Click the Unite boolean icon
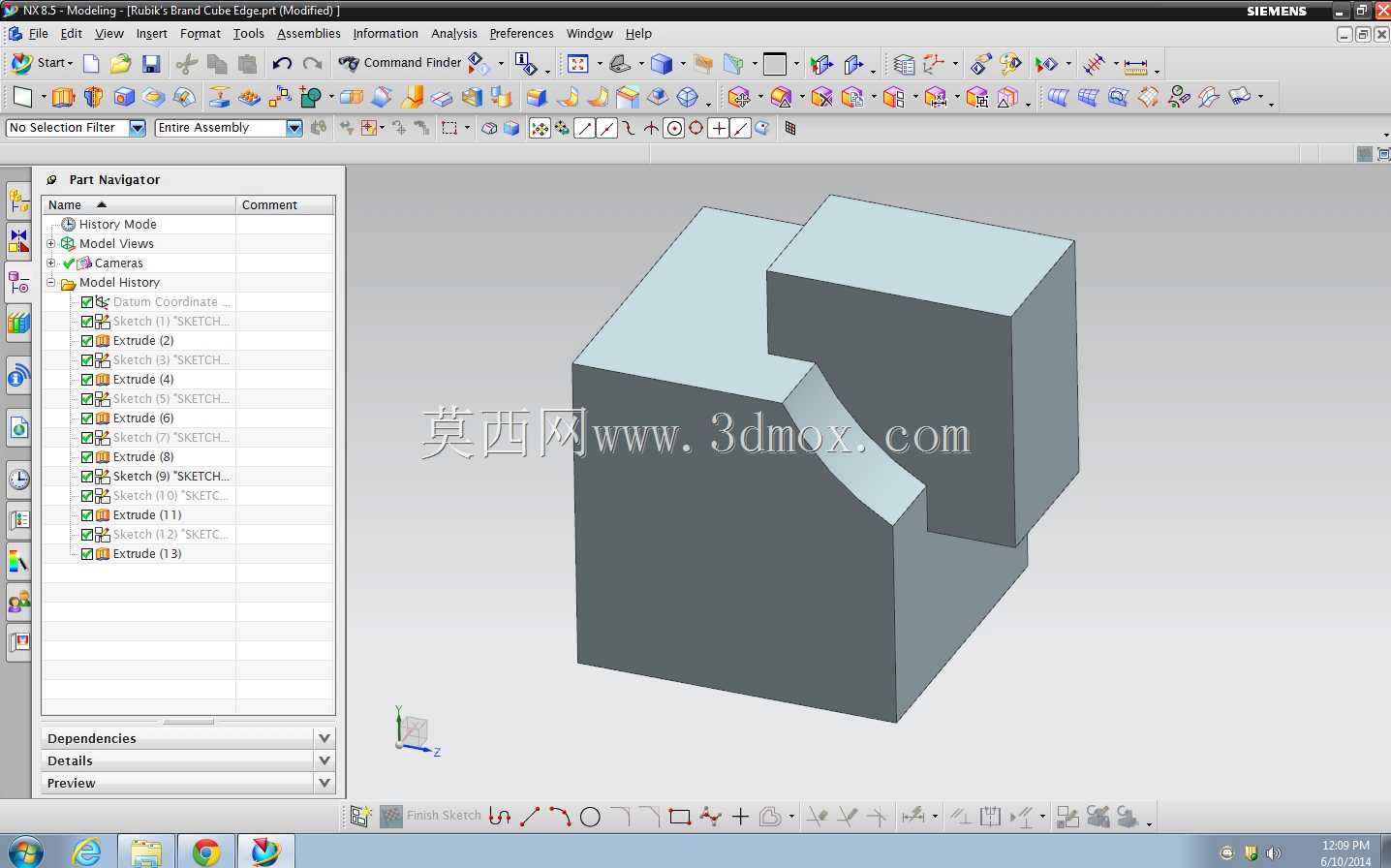Viewport: 1391px width, 868px height. pyautogui.click(x=311, y=97)
